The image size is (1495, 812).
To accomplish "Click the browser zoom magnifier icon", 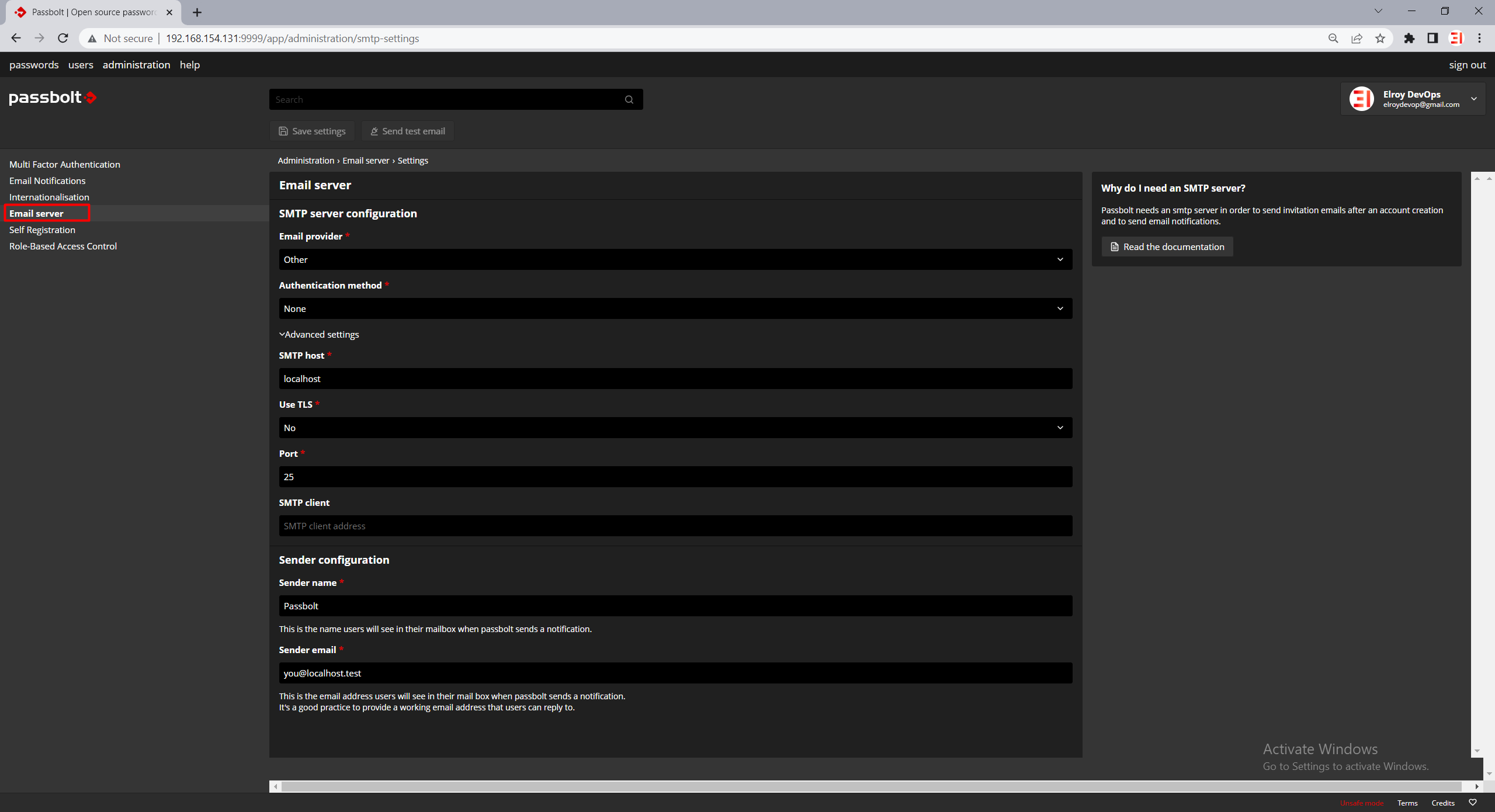I will (1333, 39).
